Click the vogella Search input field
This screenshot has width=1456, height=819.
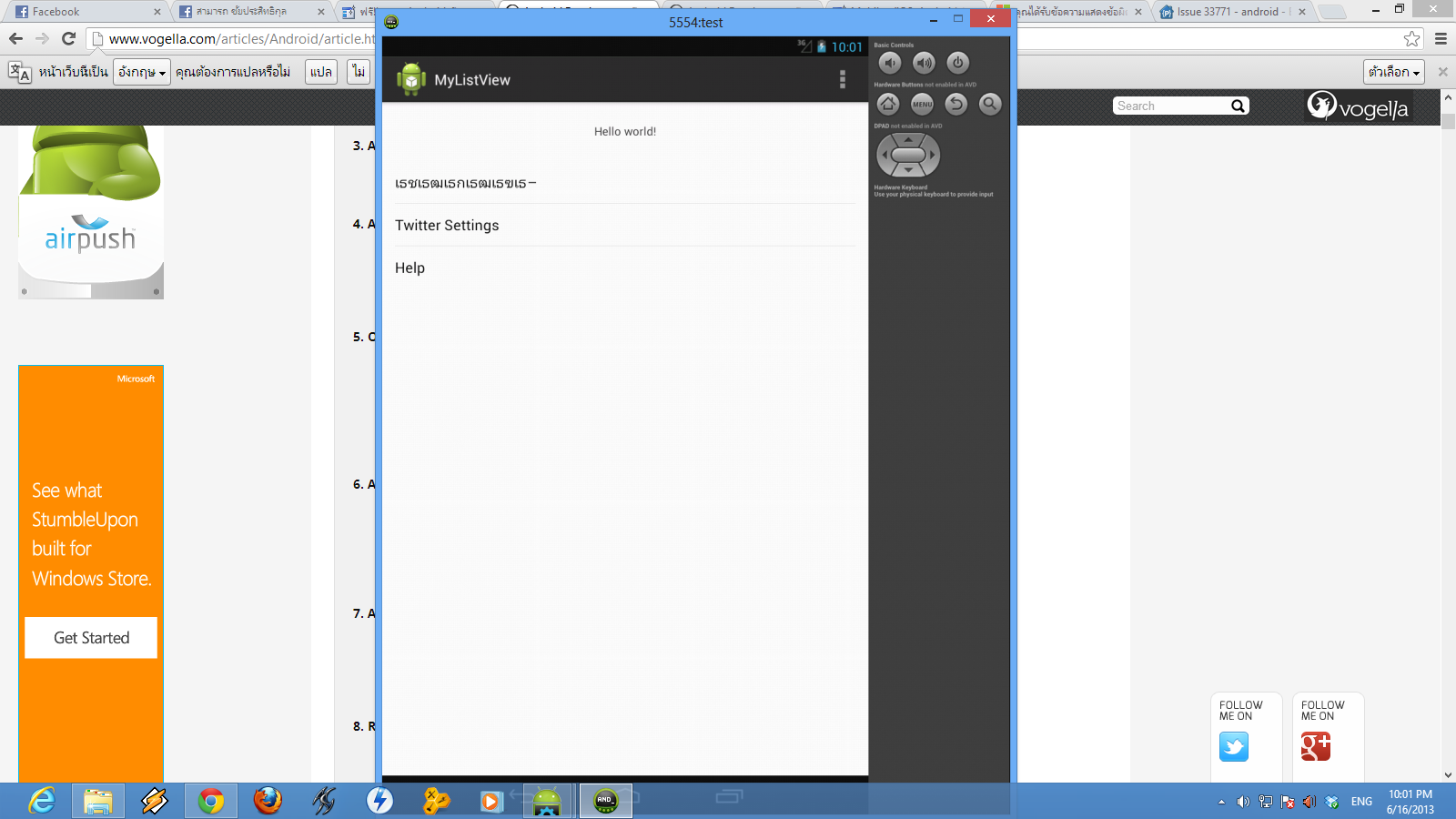[x=1171, y=106]
